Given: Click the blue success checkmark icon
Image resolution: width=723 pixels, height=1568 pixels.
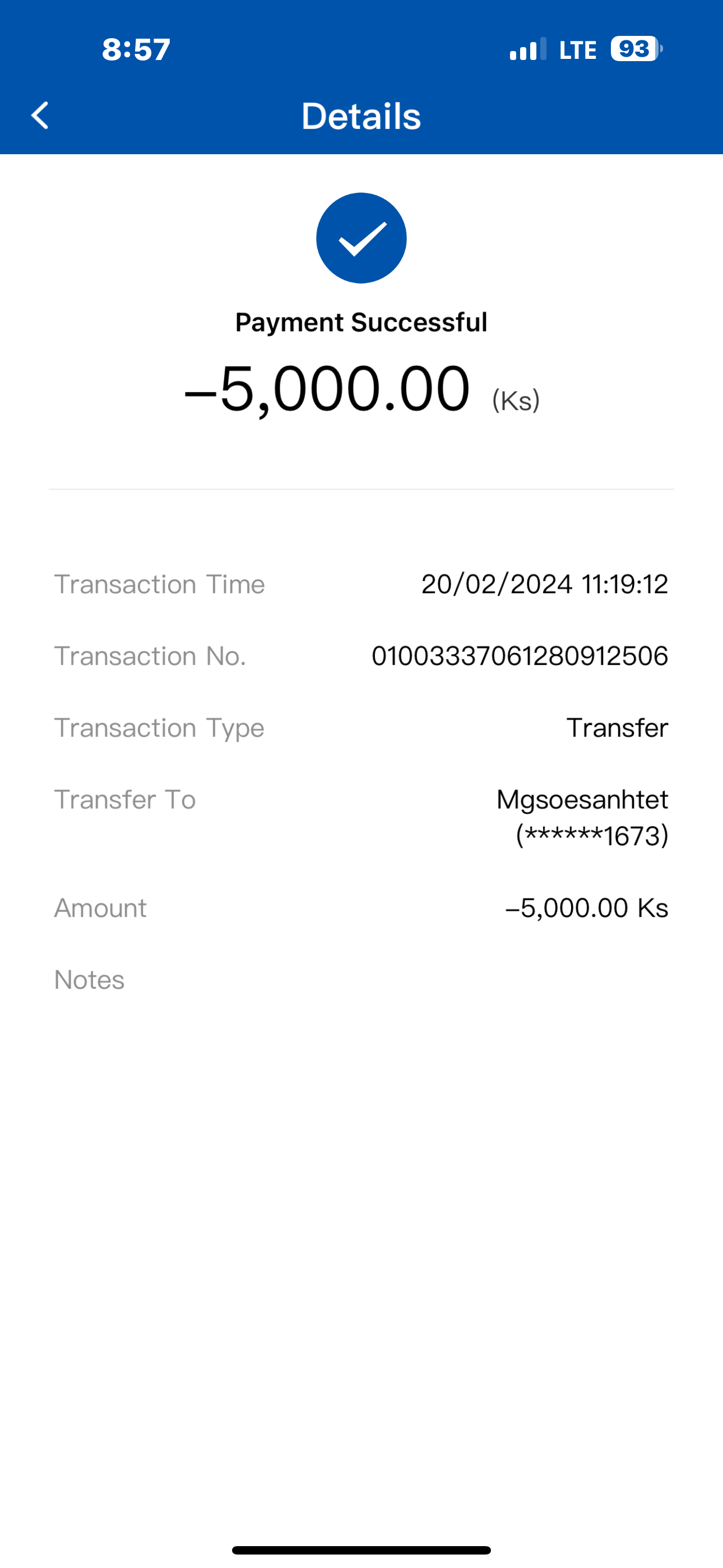Looking at the screenshot, I should 361,238.
